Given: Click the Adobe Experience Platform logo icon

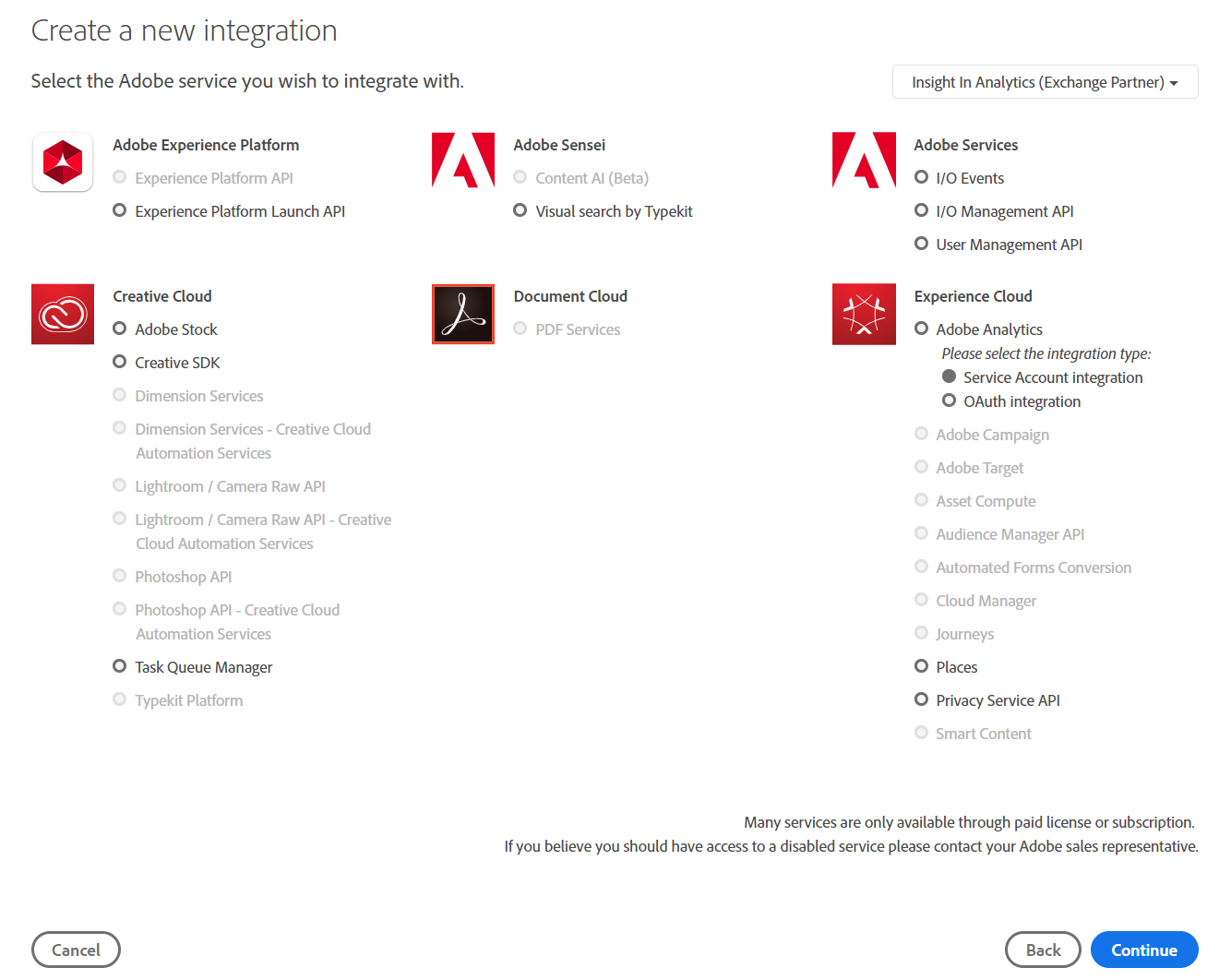Looking at the screenshot, I should pyautogui.click(x=63, y=162).
